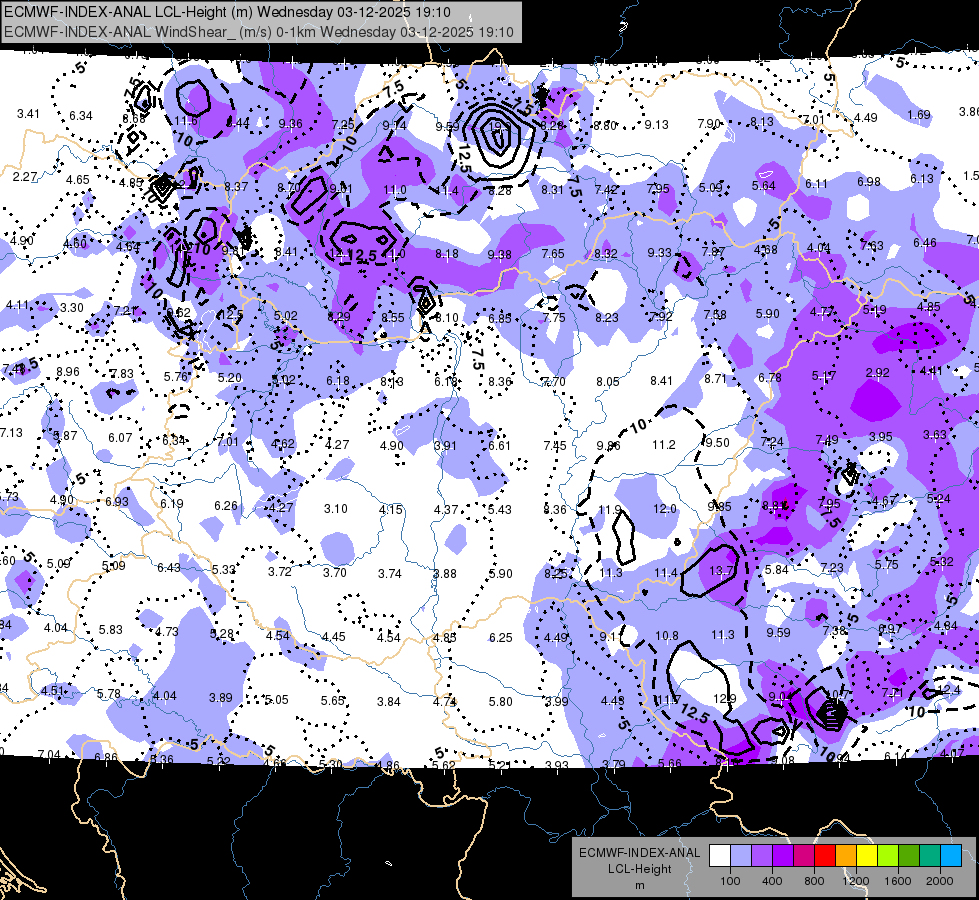The image size is (979, 900).
Task: Choose the cyan blue legend swatch
Action: coord(951,856)
